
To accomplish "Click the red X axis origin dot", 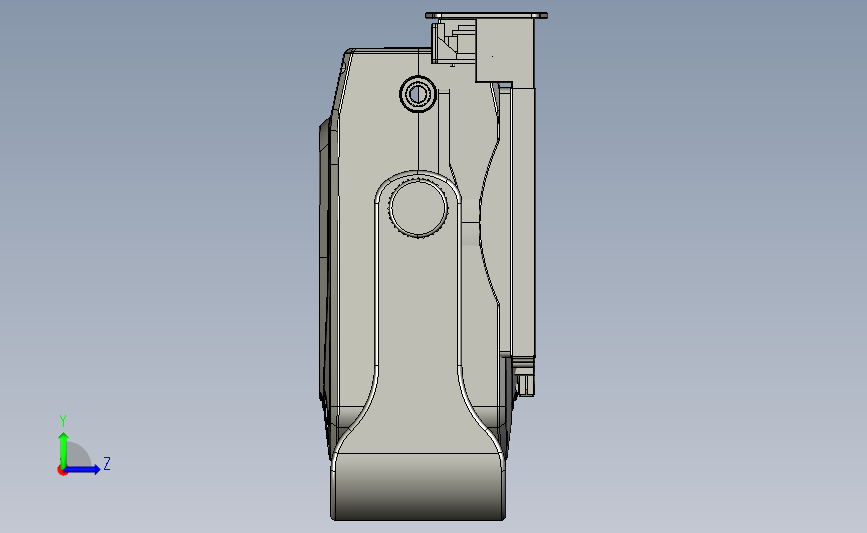I will pyautogui.click(x=62, y=471).
